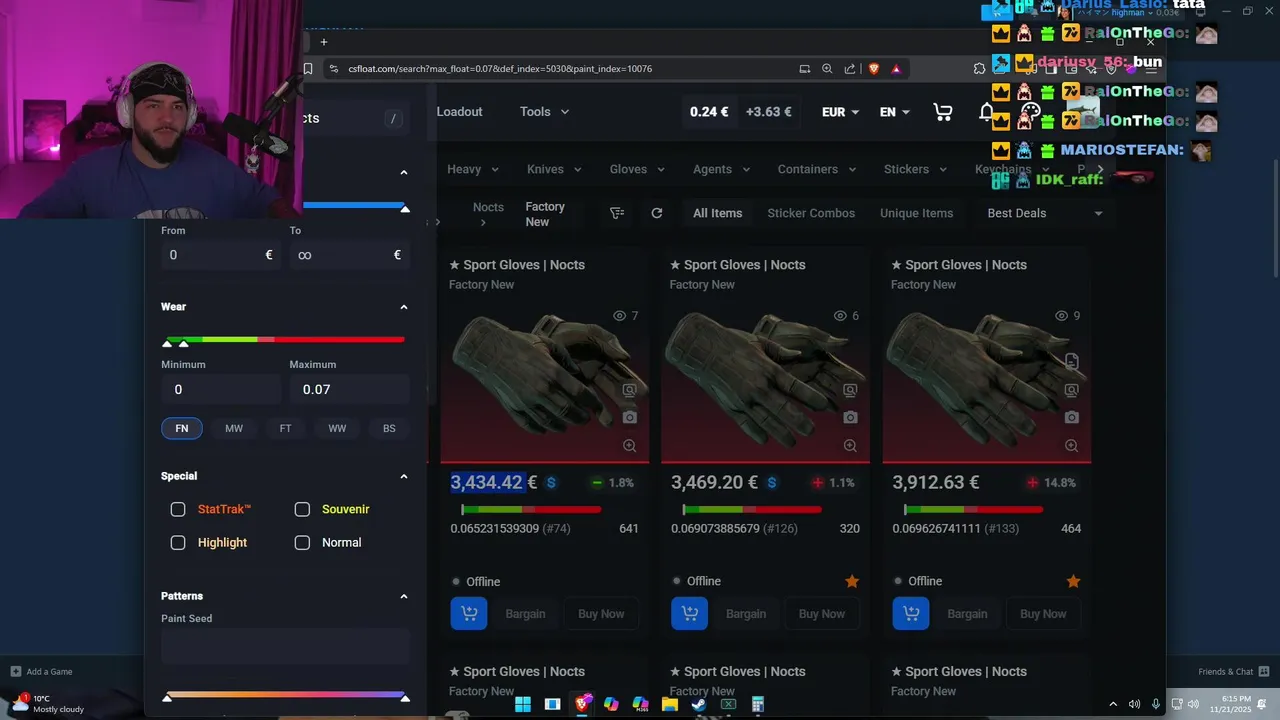Select the MW wear filter
1280x720 pixels.
click(x=234, y=428)
